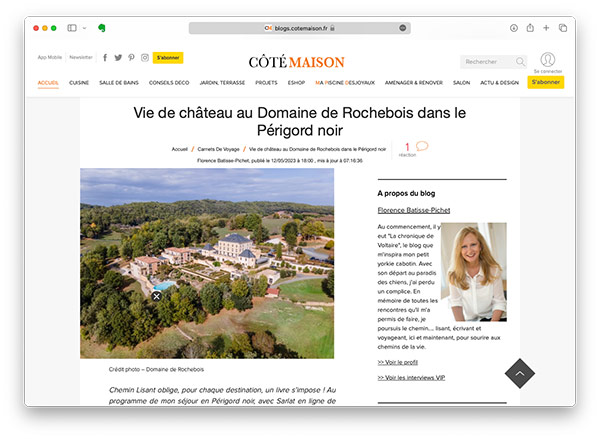Follow the Florence Batisse-Pichet link

click(x=414, y=210)
